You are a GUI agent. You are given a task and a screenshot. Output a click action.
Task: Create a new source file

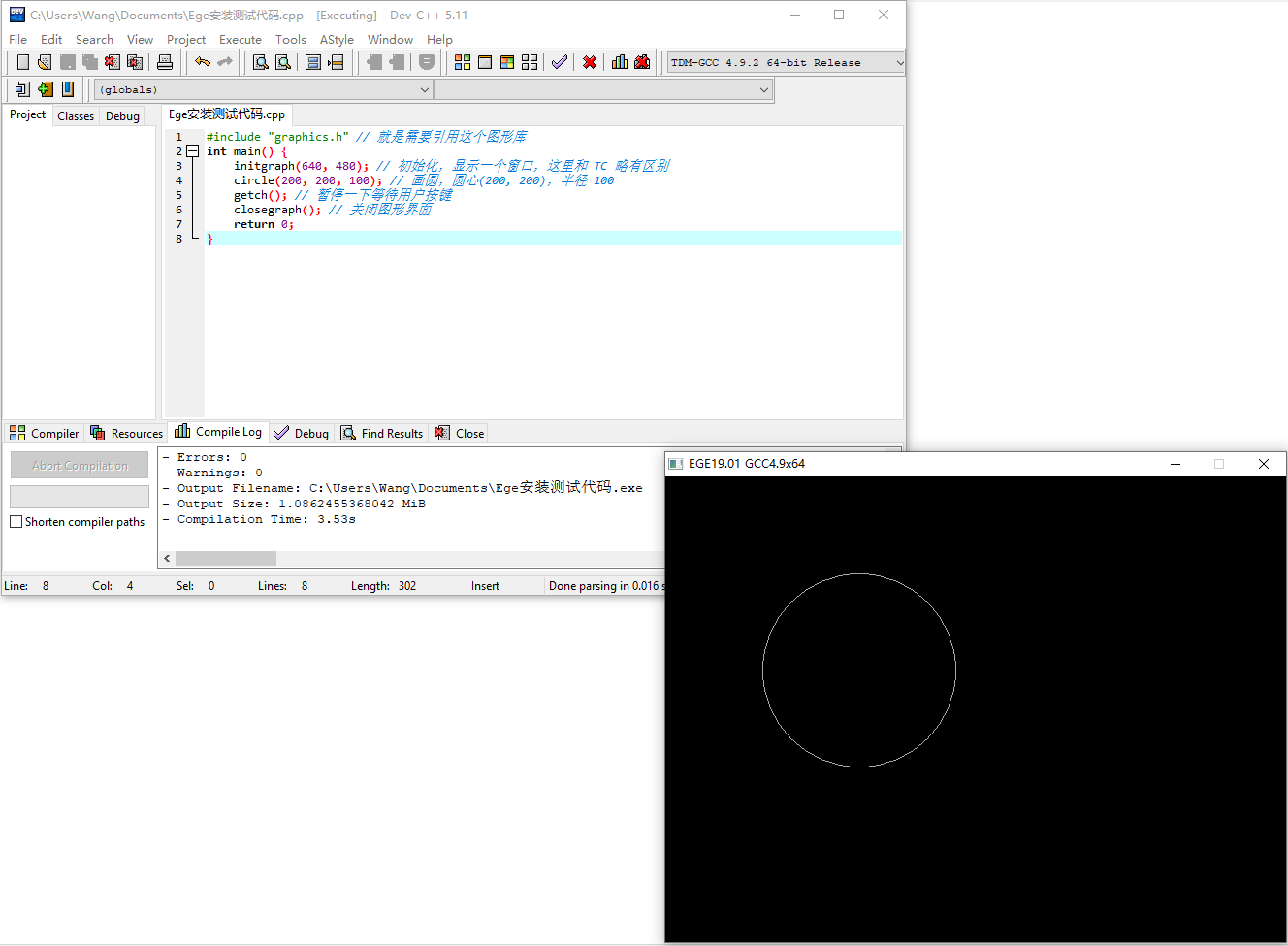(21, 61)
